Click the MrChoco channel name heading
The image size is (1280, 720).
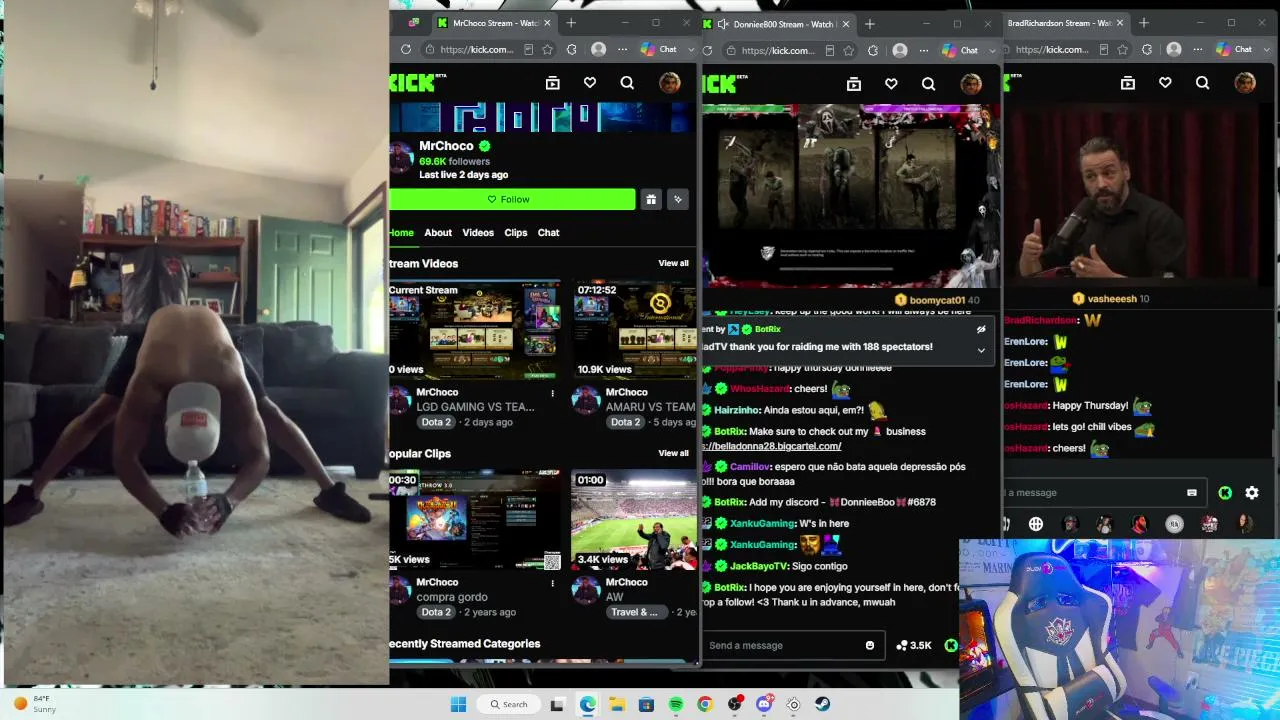[x=446, y=146]
